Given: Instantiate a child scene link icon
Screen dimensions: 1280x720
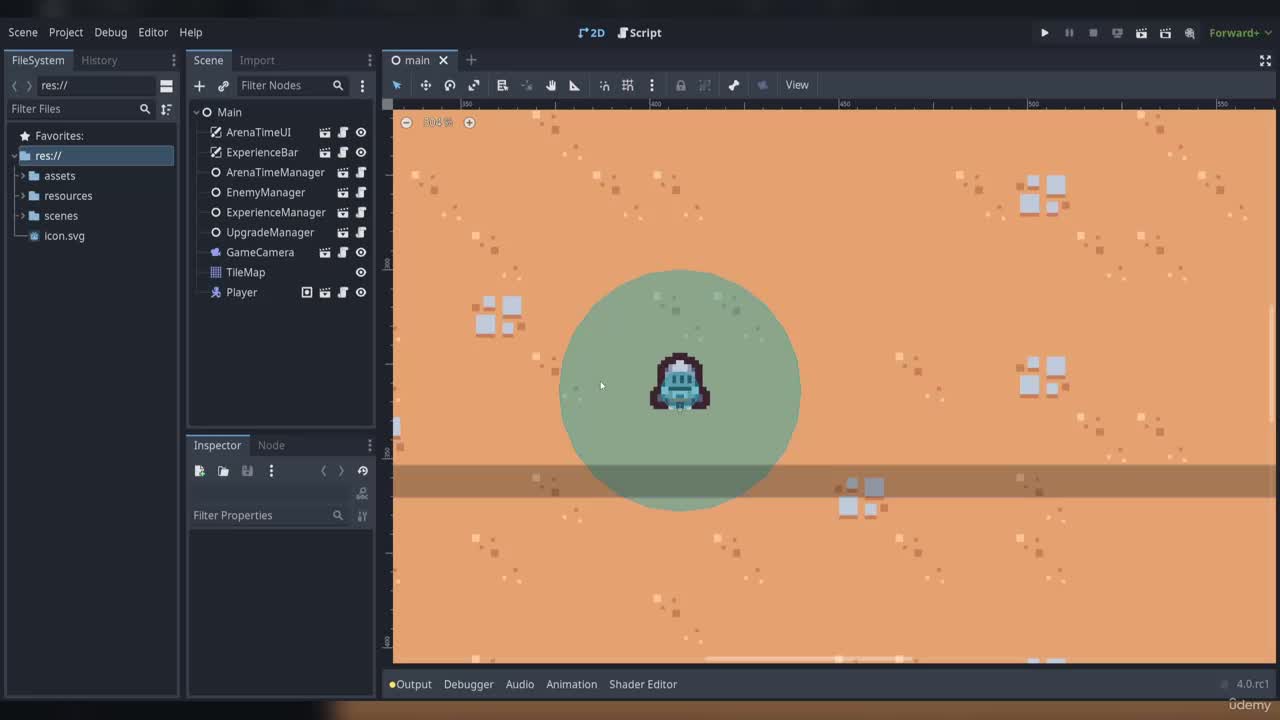Looking at the screenshot, I should tap(223, 86).
